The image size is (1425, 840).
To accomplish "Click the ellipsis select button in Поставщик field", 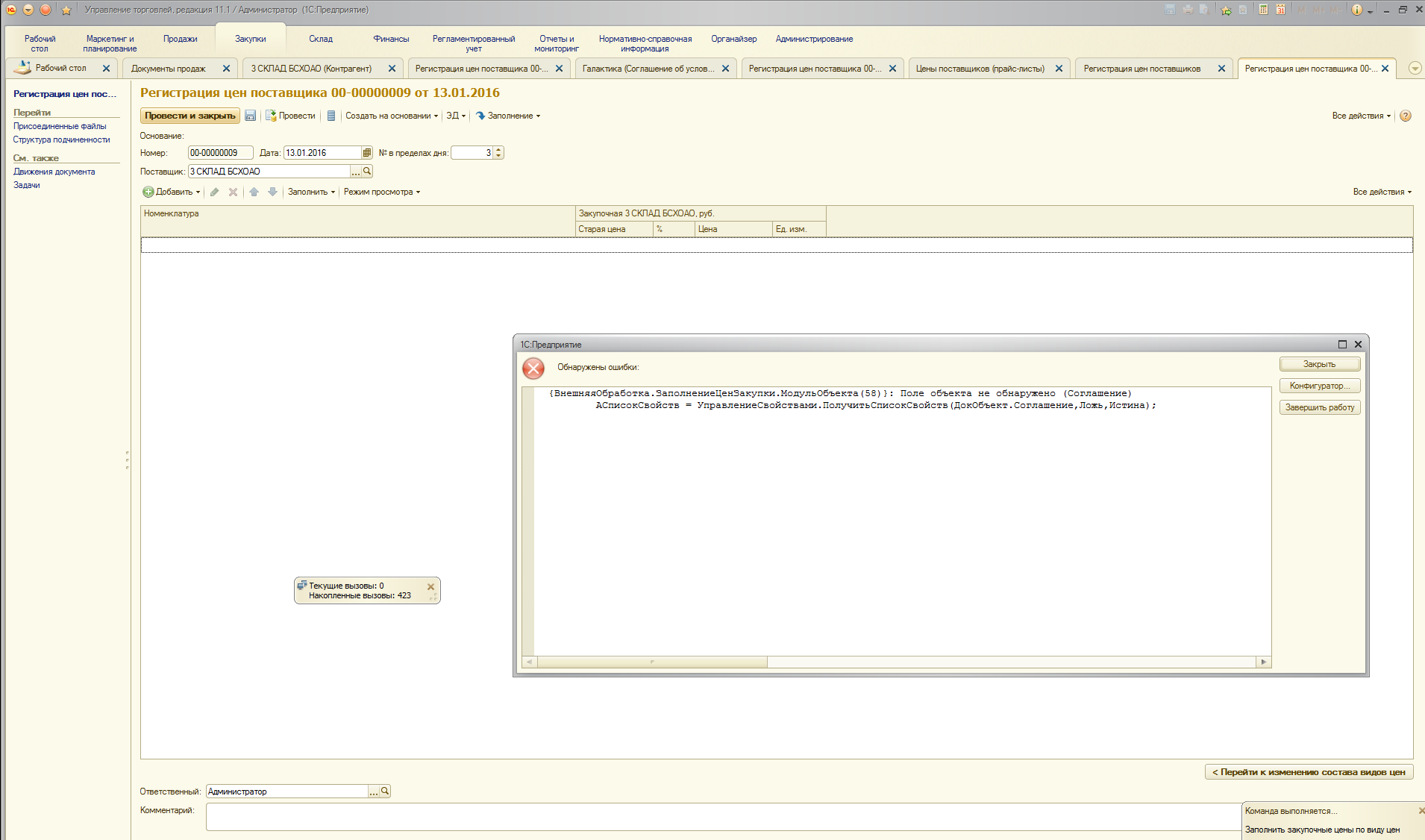I will [356, 172].
